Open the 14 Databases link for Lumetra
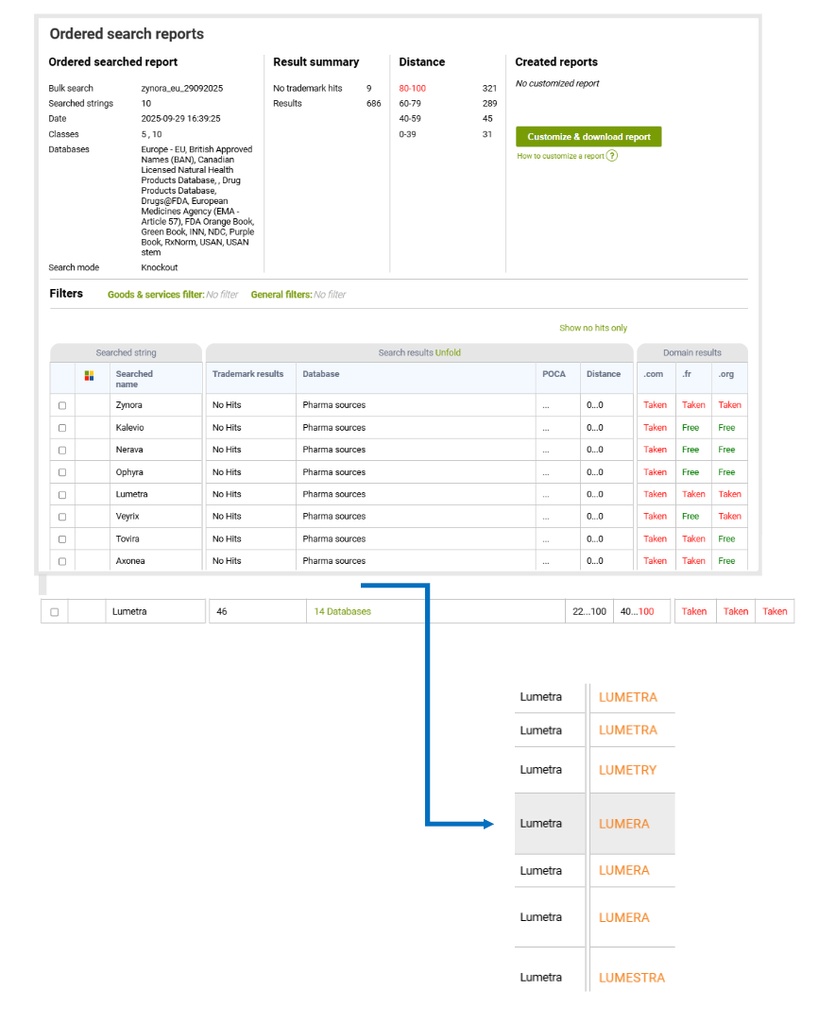Screen dimensions: 835x1024 pos(342,612)
